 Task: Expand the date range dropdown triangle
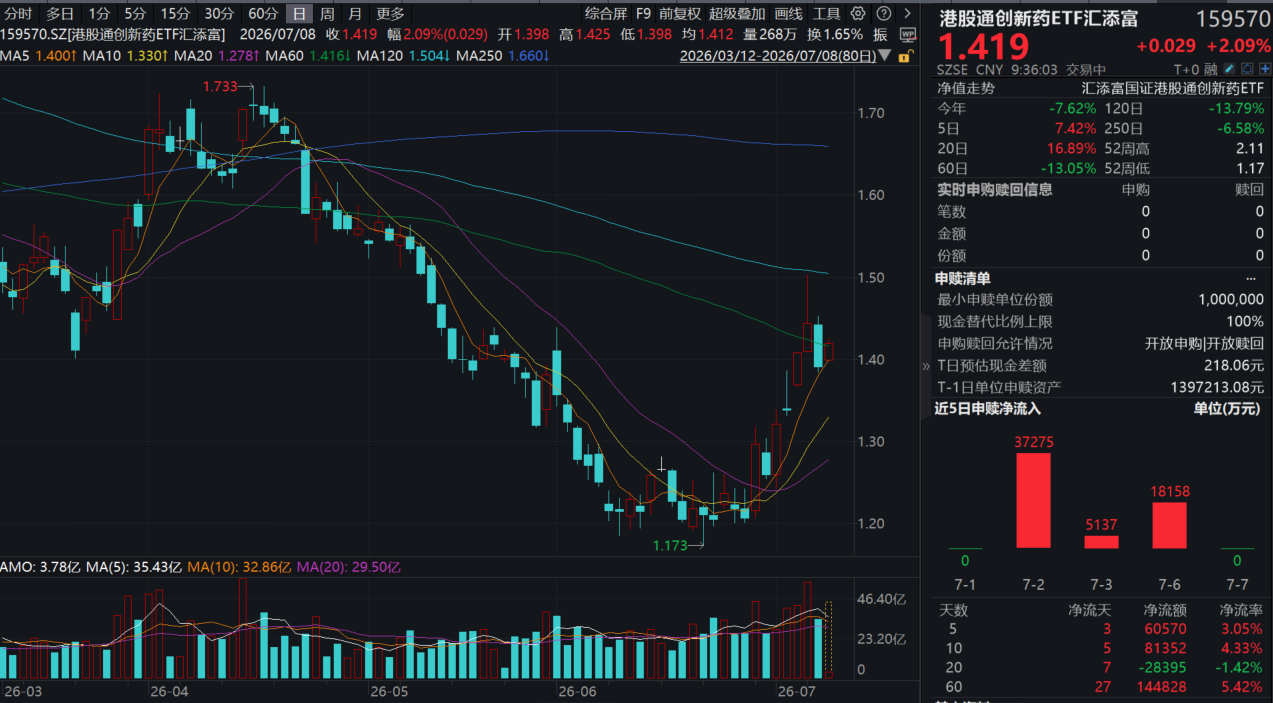pyautogui.click(x=884, y=56)
